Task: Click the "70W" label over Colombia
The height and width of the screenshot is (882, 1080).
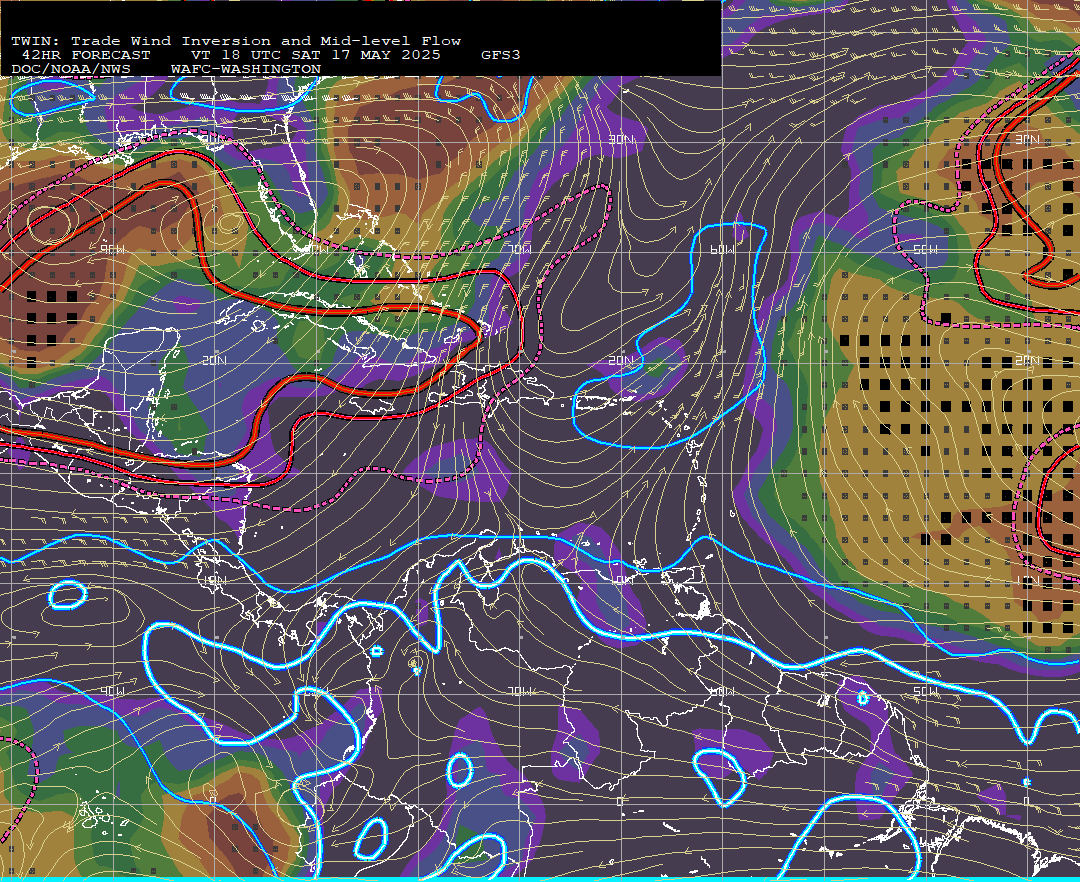Action: click(x=520, y=691)
